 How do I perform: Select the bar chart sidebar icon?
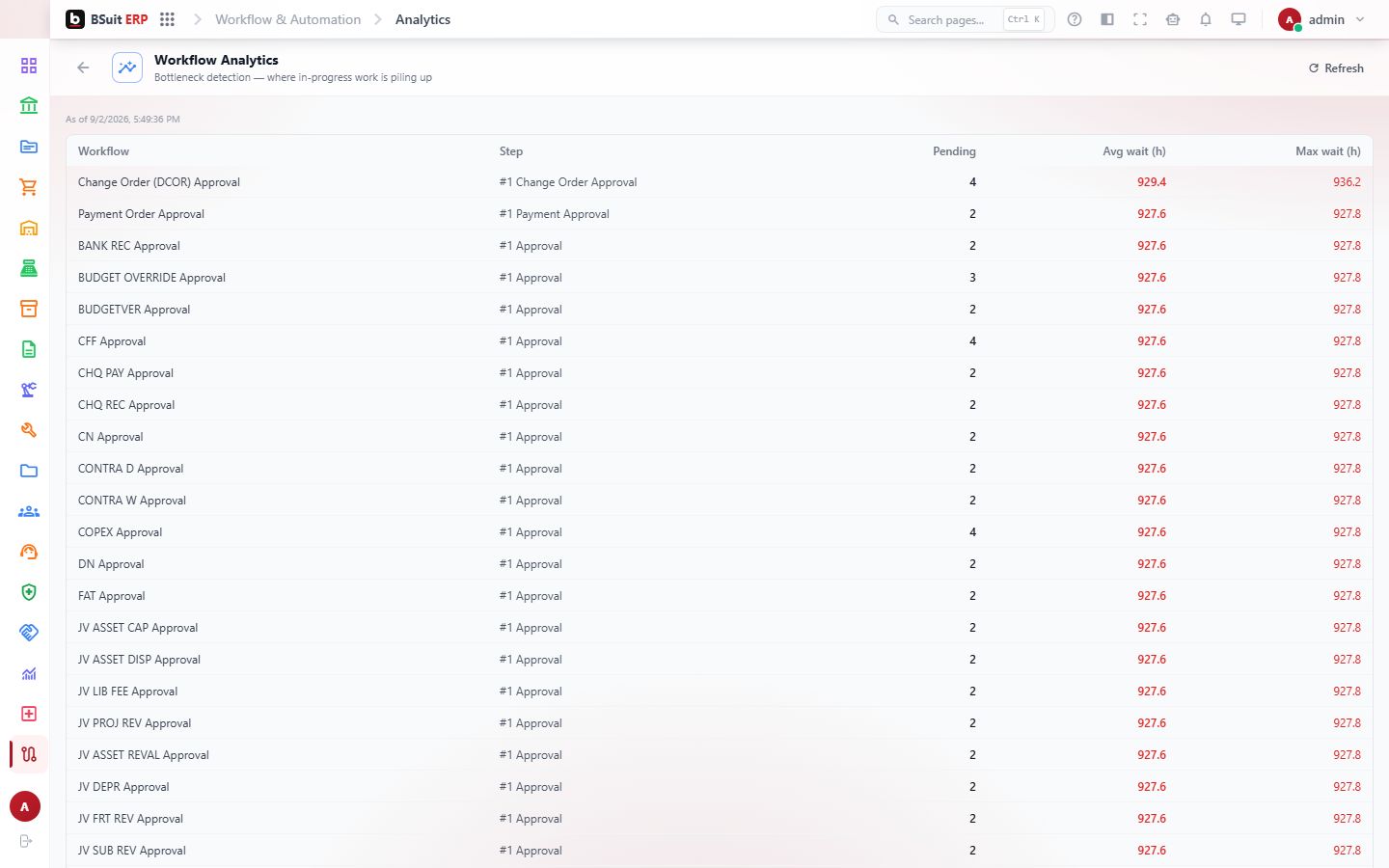(29, 673)
